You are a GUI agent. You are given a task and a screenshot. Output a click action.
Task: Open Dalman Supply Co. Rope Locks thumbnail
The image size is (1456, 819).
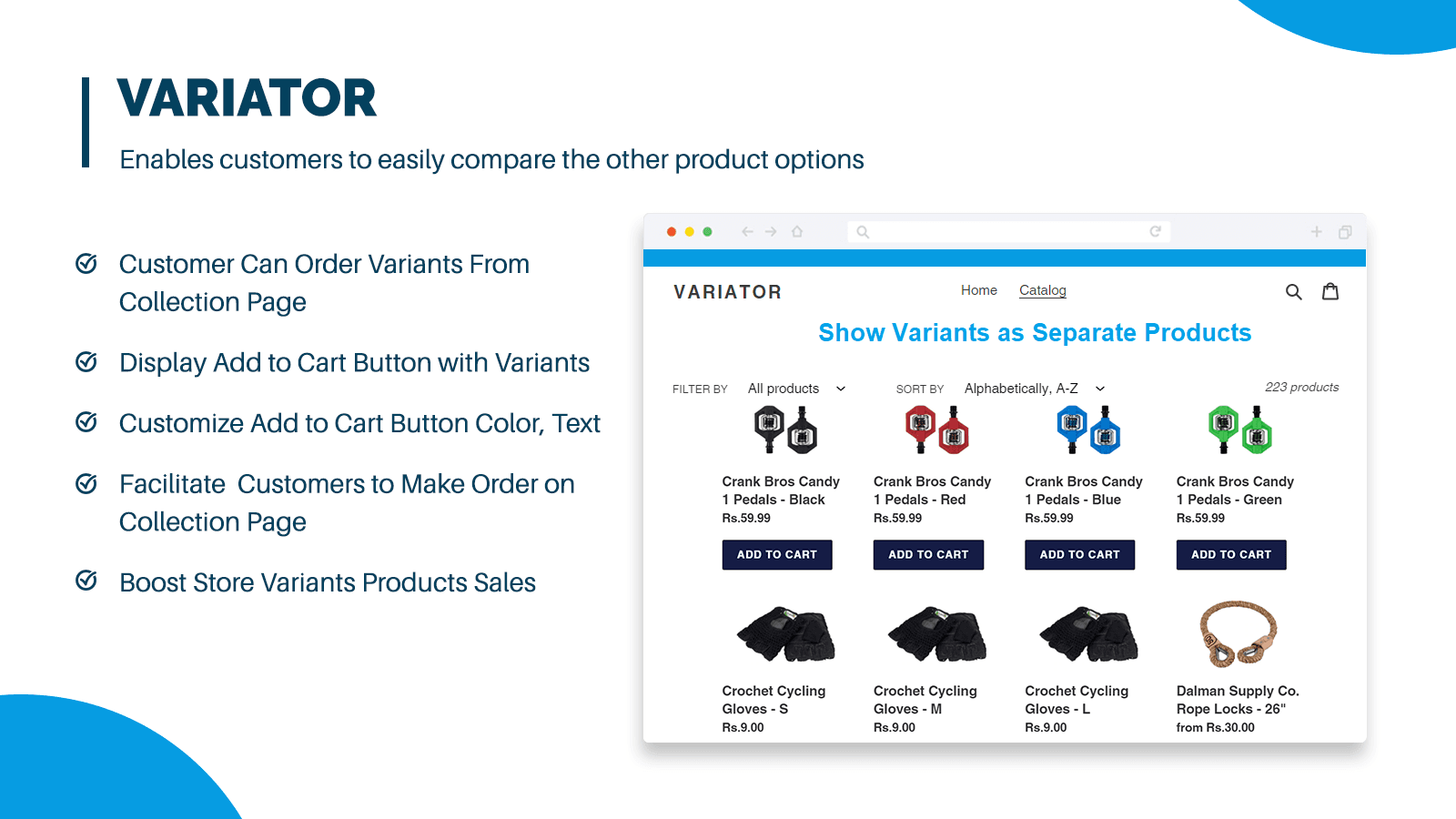(1238, 633)
